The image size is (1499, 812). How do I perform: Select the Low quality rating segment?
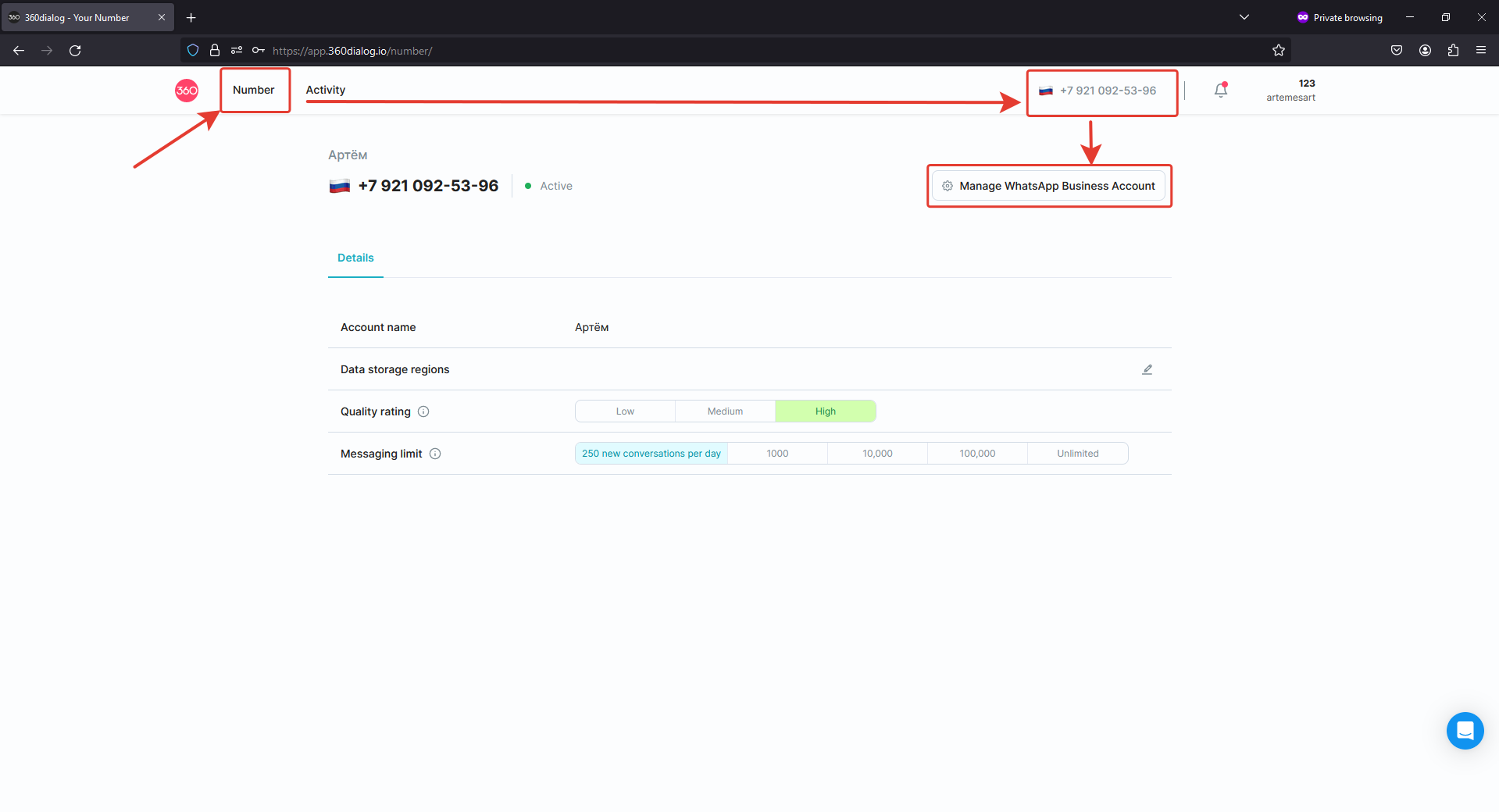[625, 411]
